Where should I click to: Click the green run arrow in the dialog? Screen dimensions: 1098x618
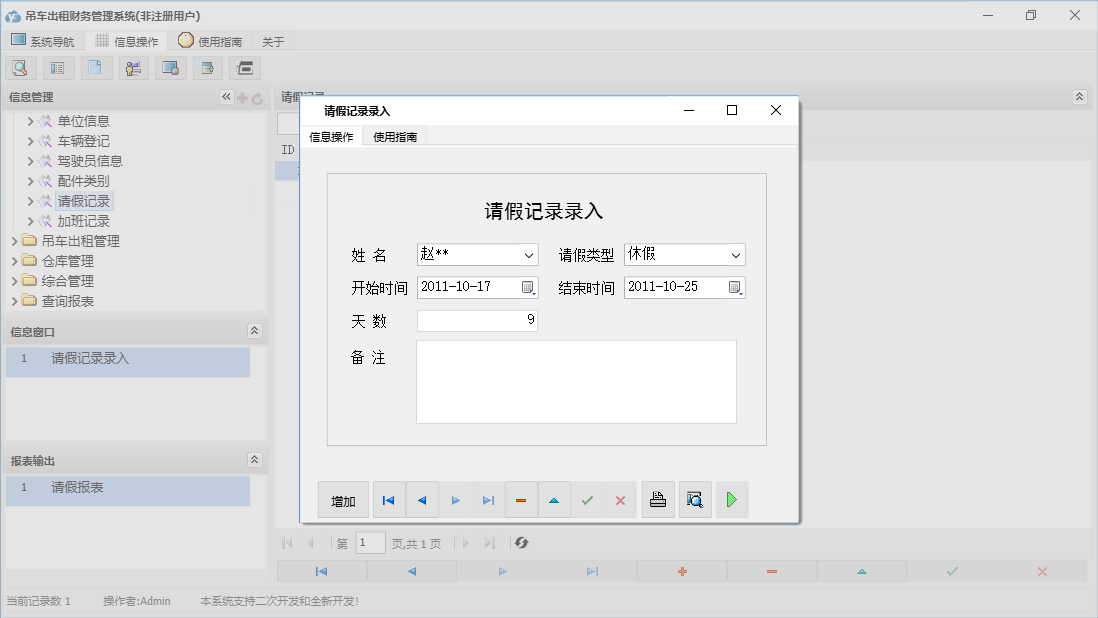tap(731, 499)
